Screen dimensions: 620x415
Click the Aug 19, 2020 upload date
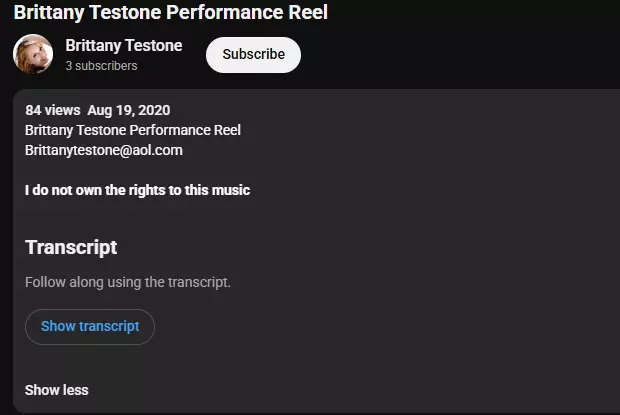[x=129, y=110]
